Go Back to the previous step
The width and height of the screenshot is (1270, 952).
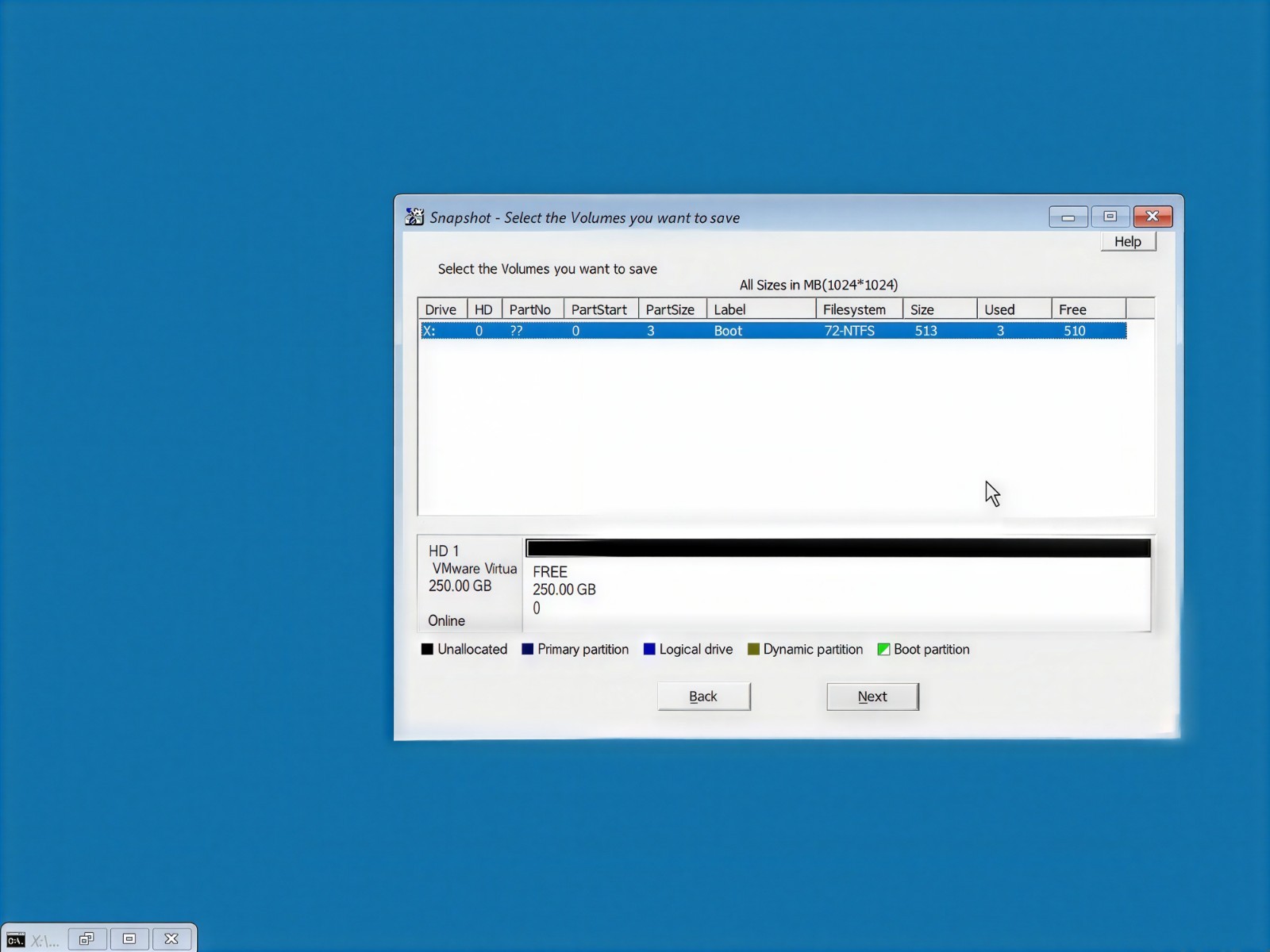[x=703, y=697]
